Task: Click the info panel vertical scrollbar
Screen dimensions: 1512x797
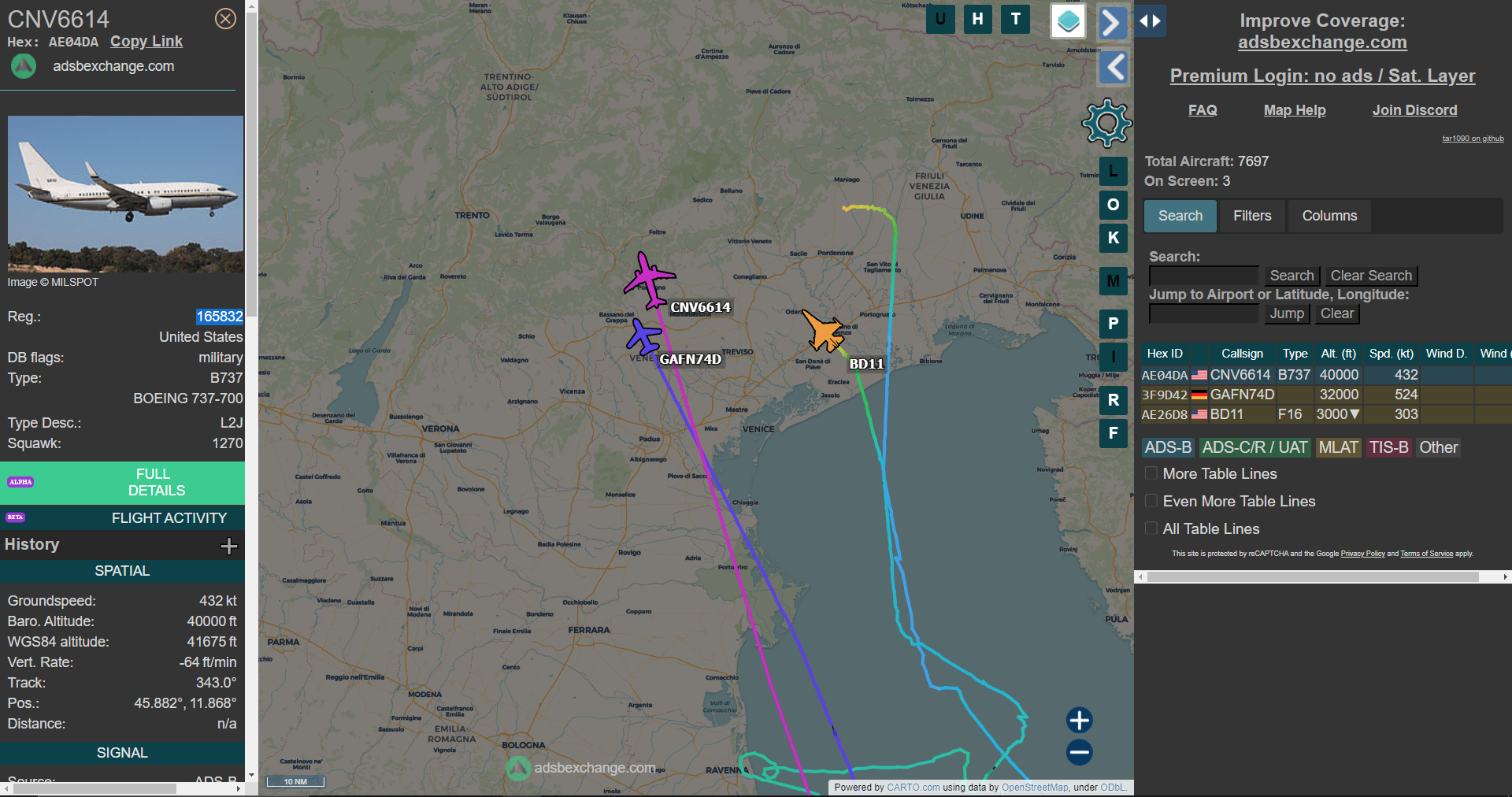Action: [251, 165]
